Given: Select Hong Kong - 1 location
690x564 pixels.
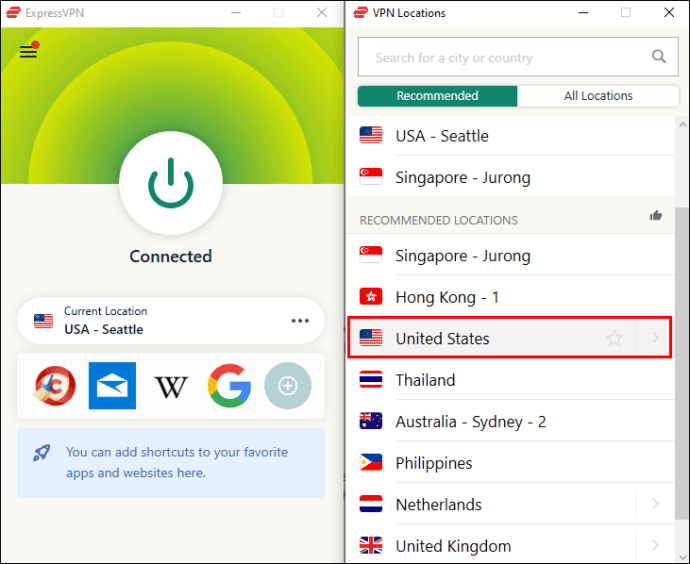Looking at the screenshot, I should [510, 297].
